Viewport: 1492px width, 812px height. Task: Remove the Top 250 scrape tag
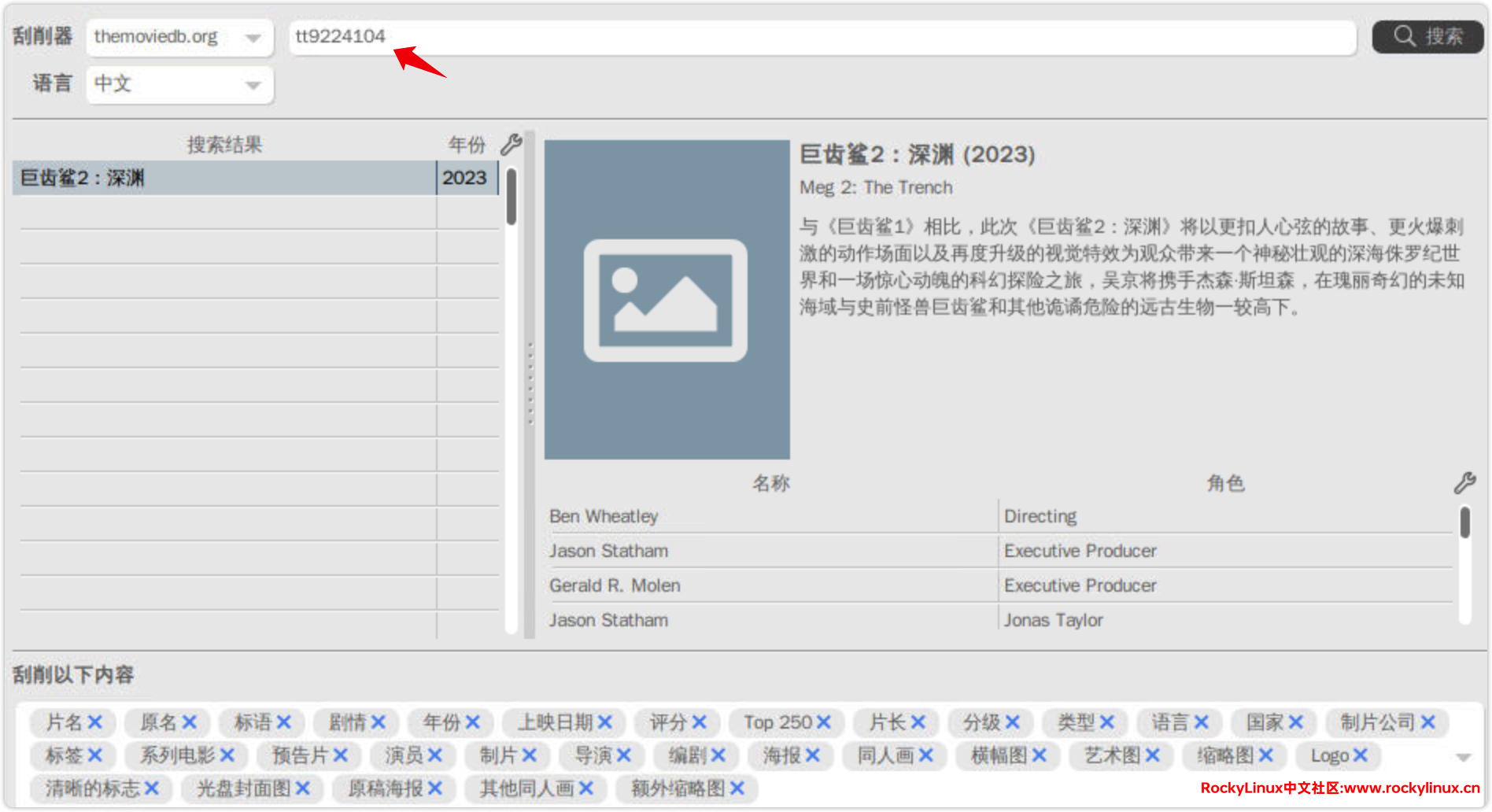tap(824, 722)
